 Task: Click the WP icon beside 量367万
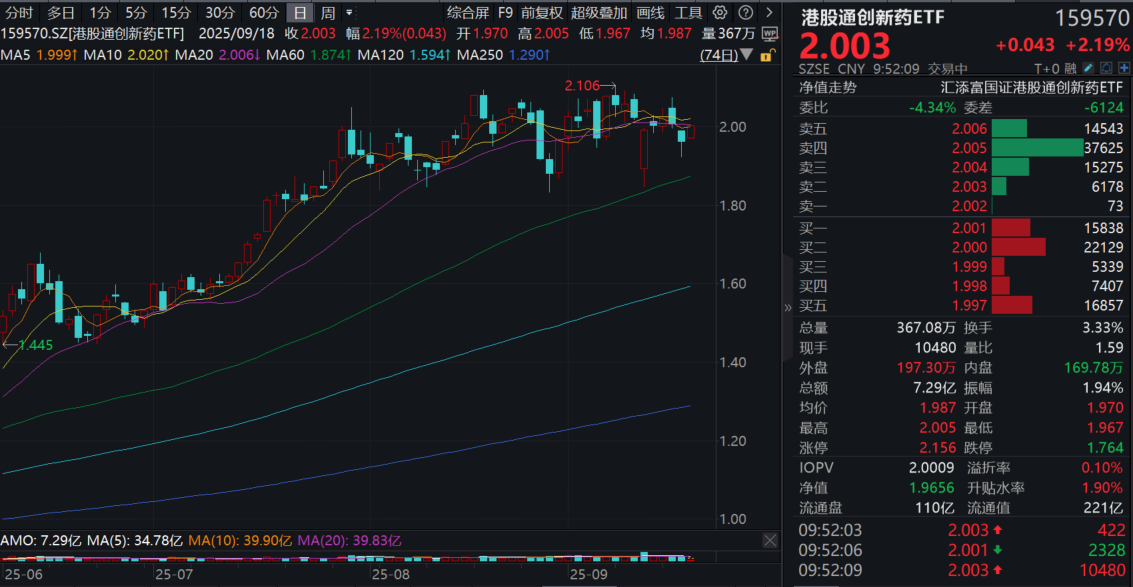[768, 32]
